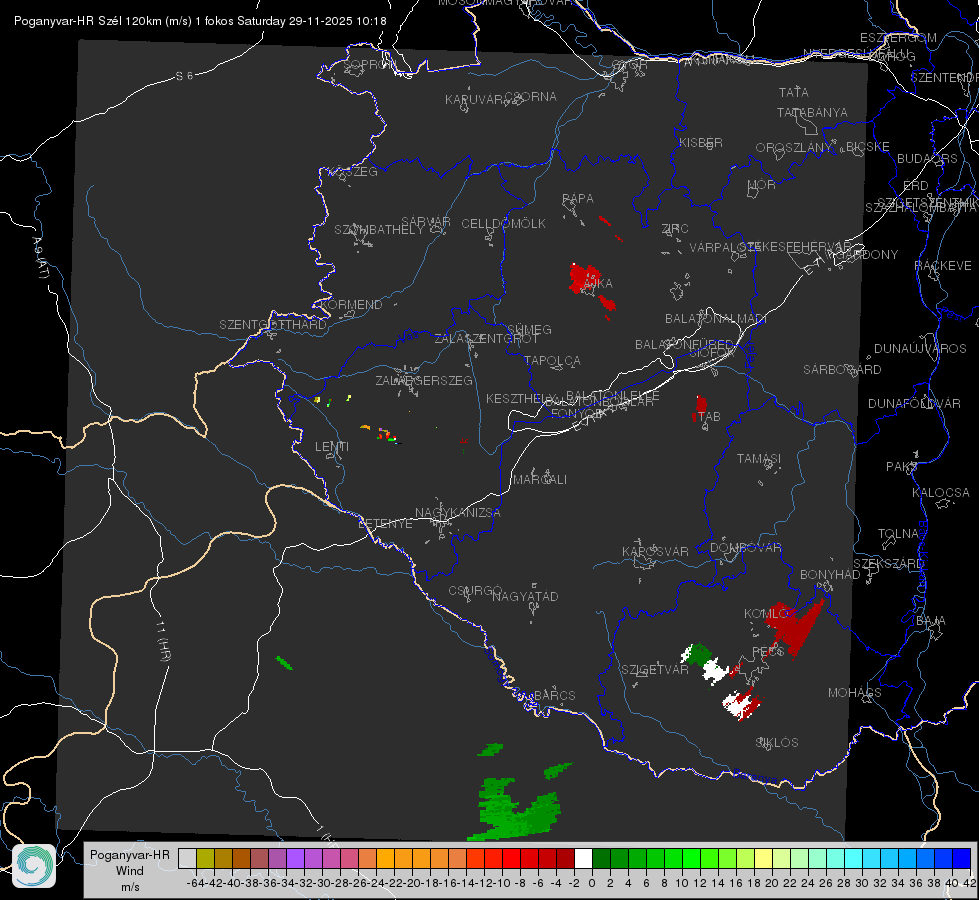Click the AJKA city label
979x900 pixels.
tap(598, 284)
